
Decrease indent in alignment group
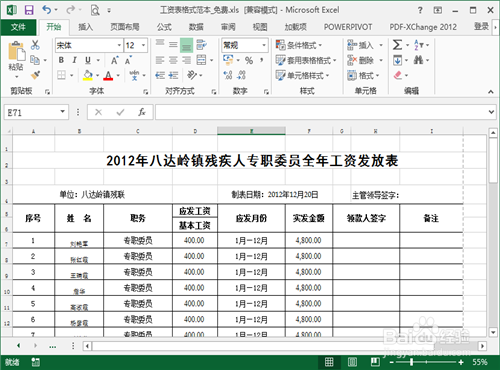160,75
